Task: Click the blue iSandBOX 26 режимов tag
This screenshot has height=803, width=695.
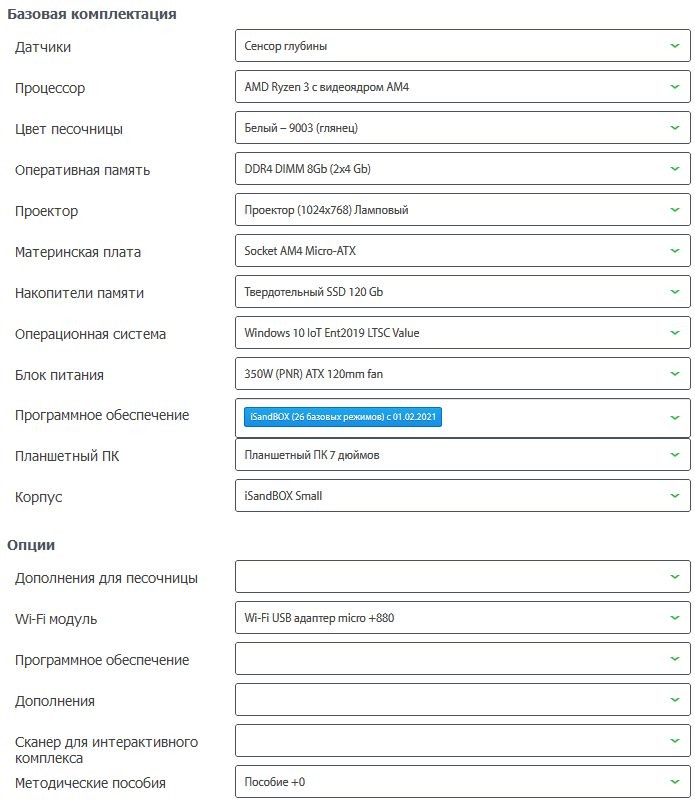Action: tap(343, 417)
